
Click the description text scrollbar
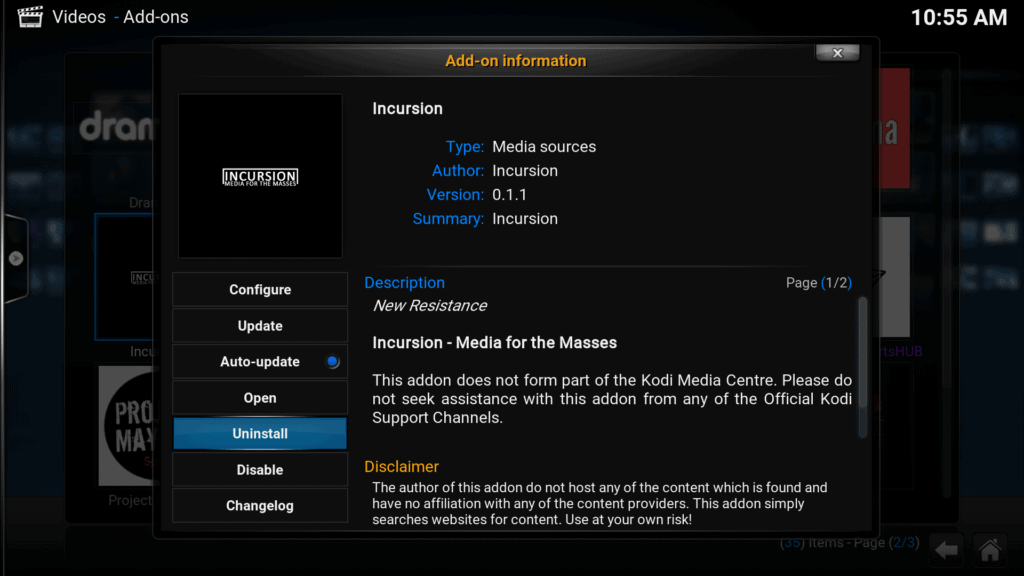[862, 366]
